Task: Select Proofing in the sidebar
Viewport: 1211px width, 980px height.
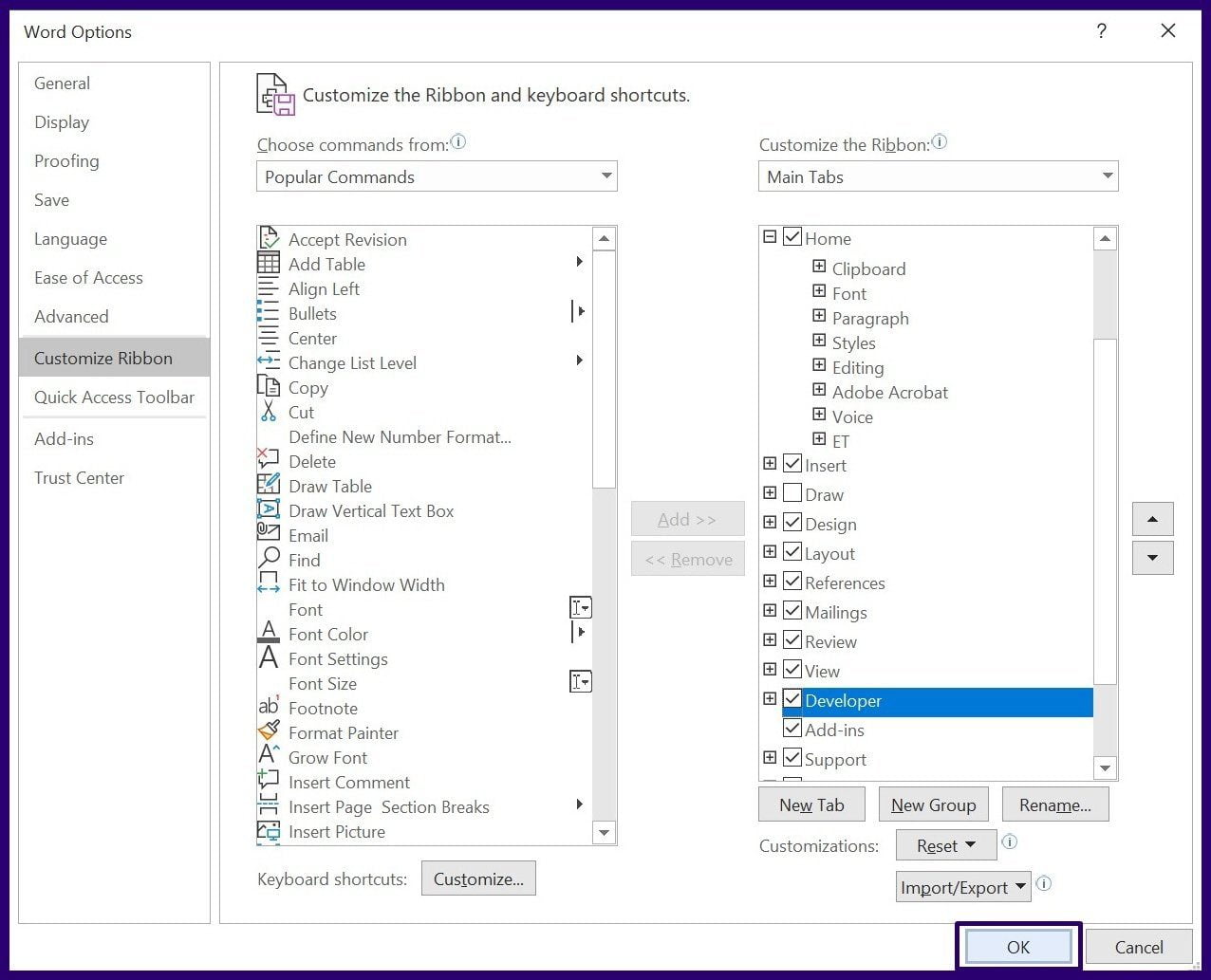Action: coord(66,161)
